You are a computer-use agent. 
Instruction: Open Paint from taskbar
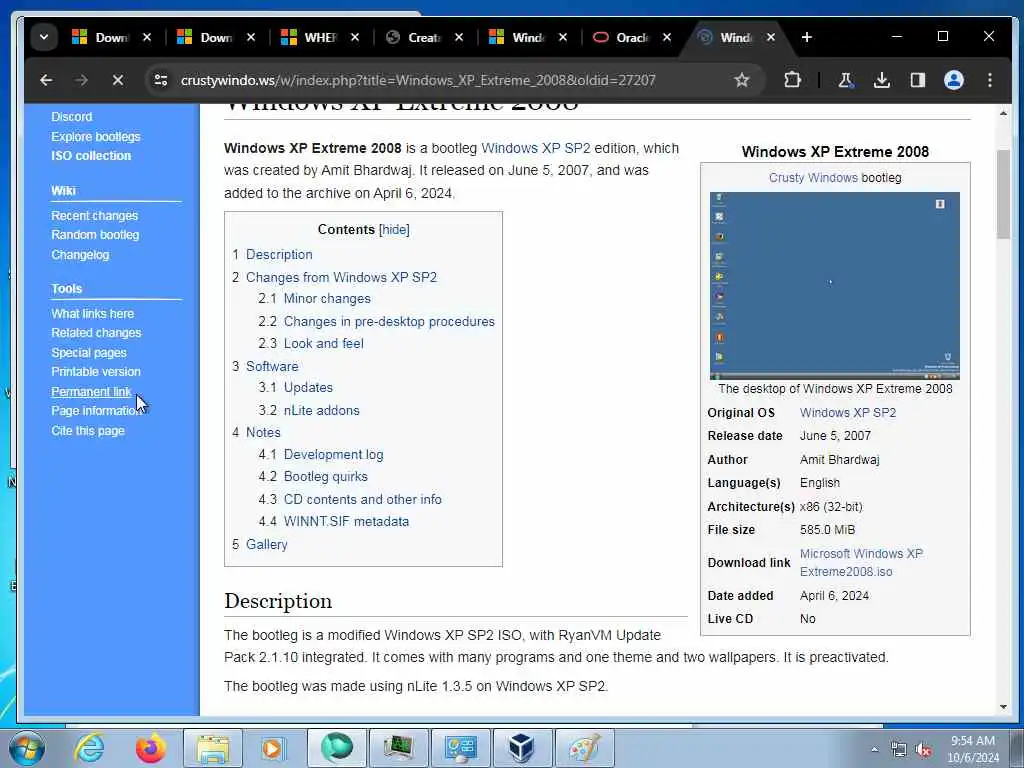(584, 748)
